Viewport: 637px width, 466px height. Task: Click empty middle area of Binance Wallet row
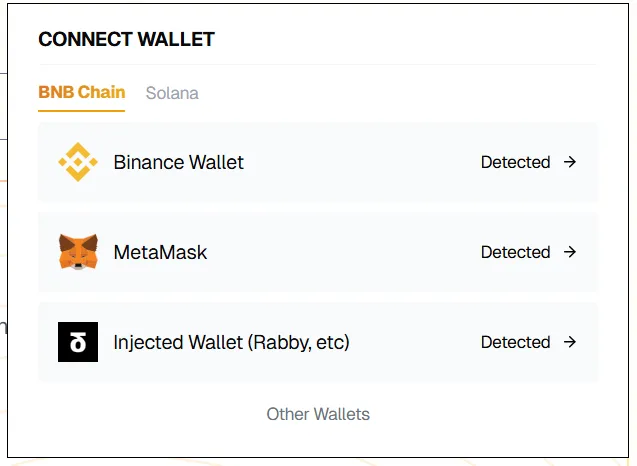pos(360,162)
